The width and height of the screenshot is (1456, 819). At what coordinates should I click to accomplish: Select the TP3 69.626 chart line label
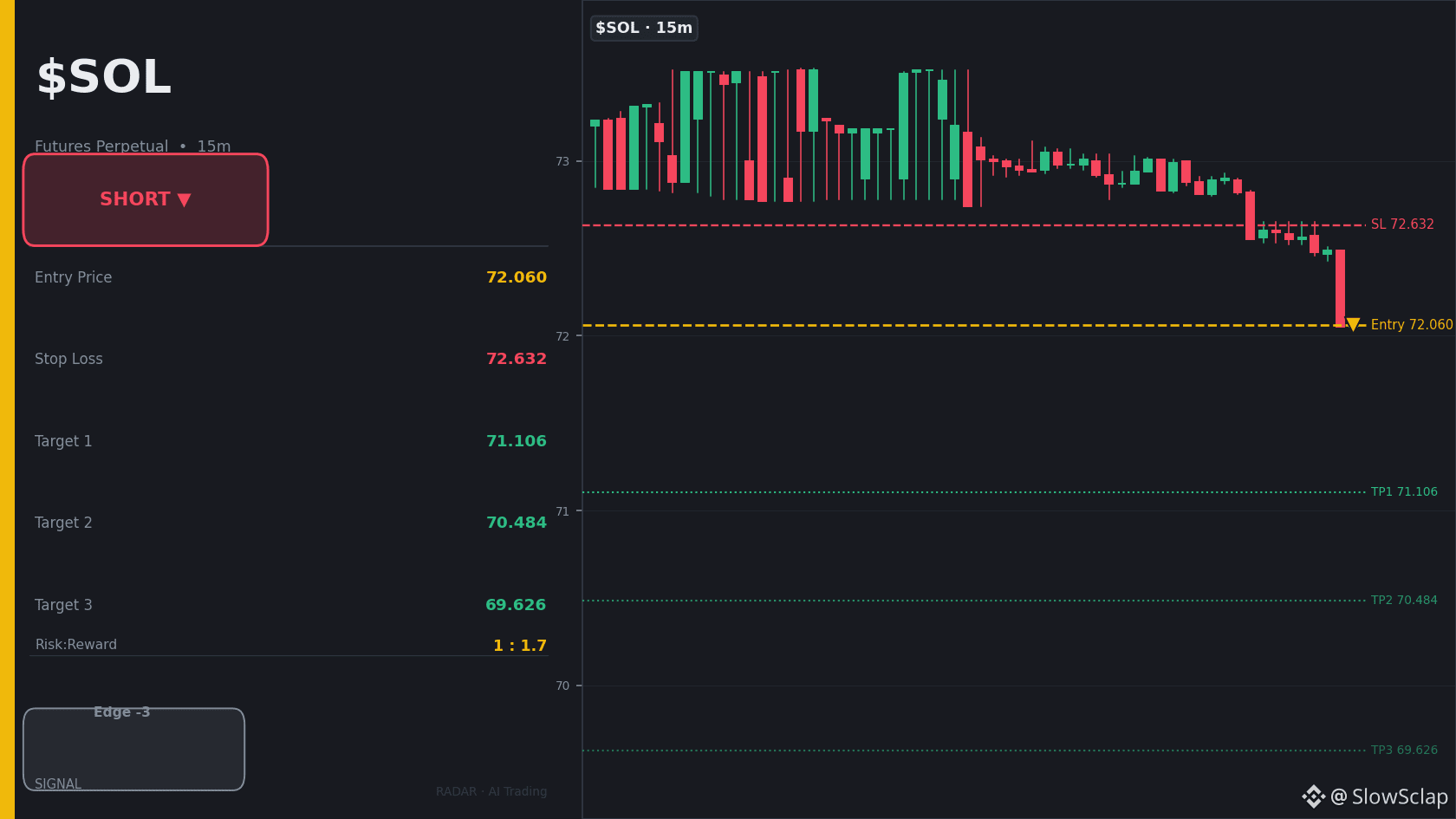[1404, 751]
